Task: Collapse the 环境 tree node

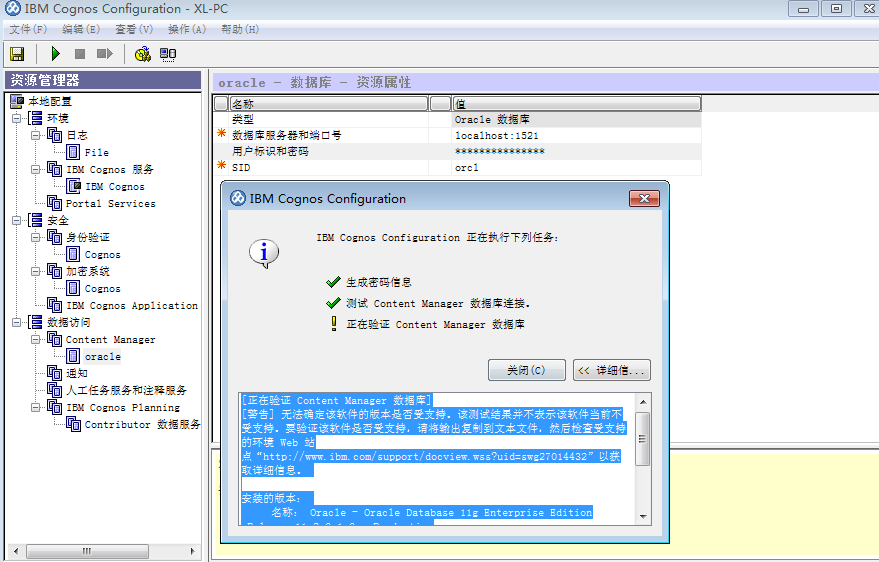Action: (17, 118)
